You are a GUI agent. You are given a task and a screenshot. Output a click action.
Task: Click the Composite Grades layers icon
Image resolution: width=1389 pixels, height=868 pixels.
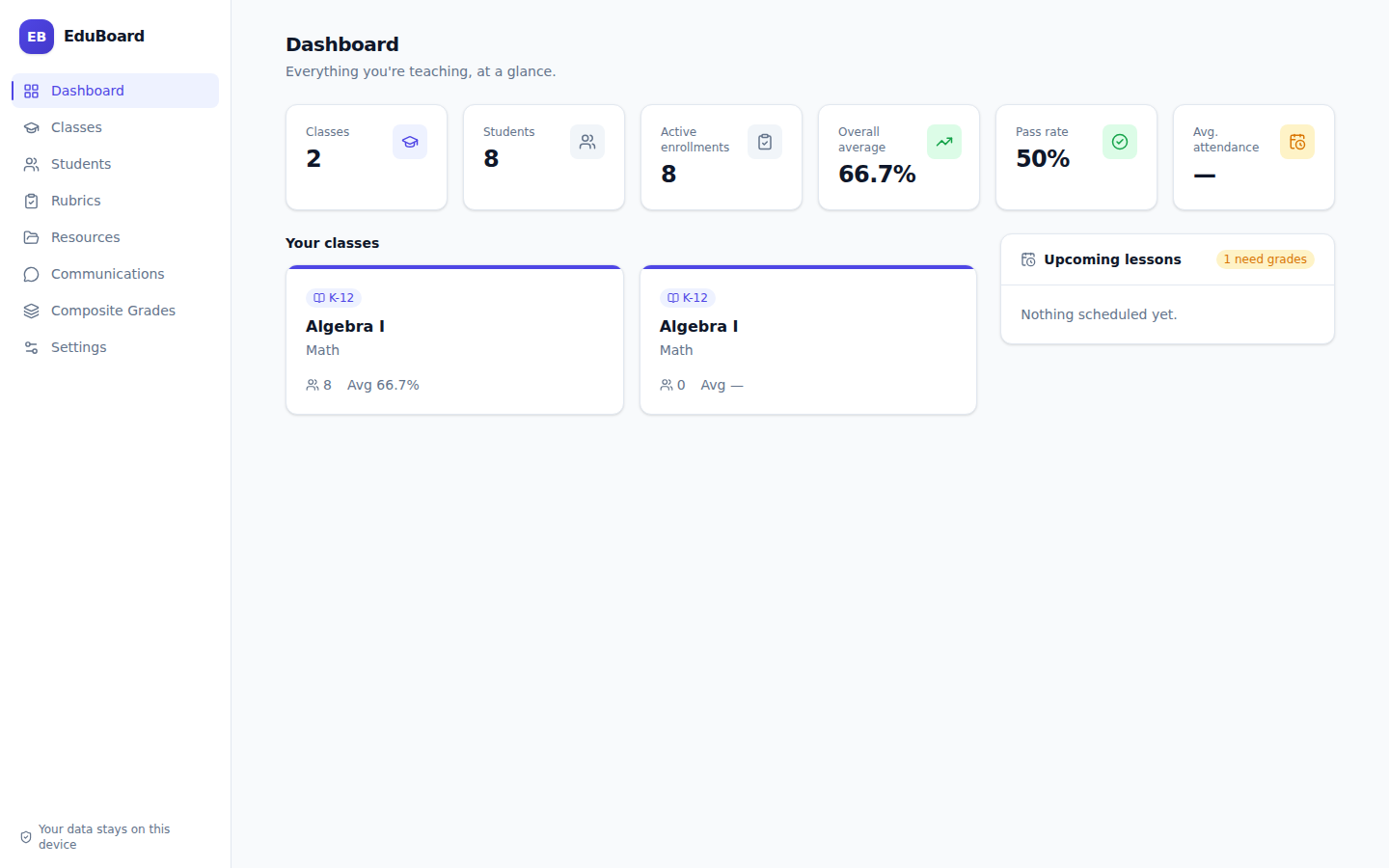(32, 311)
